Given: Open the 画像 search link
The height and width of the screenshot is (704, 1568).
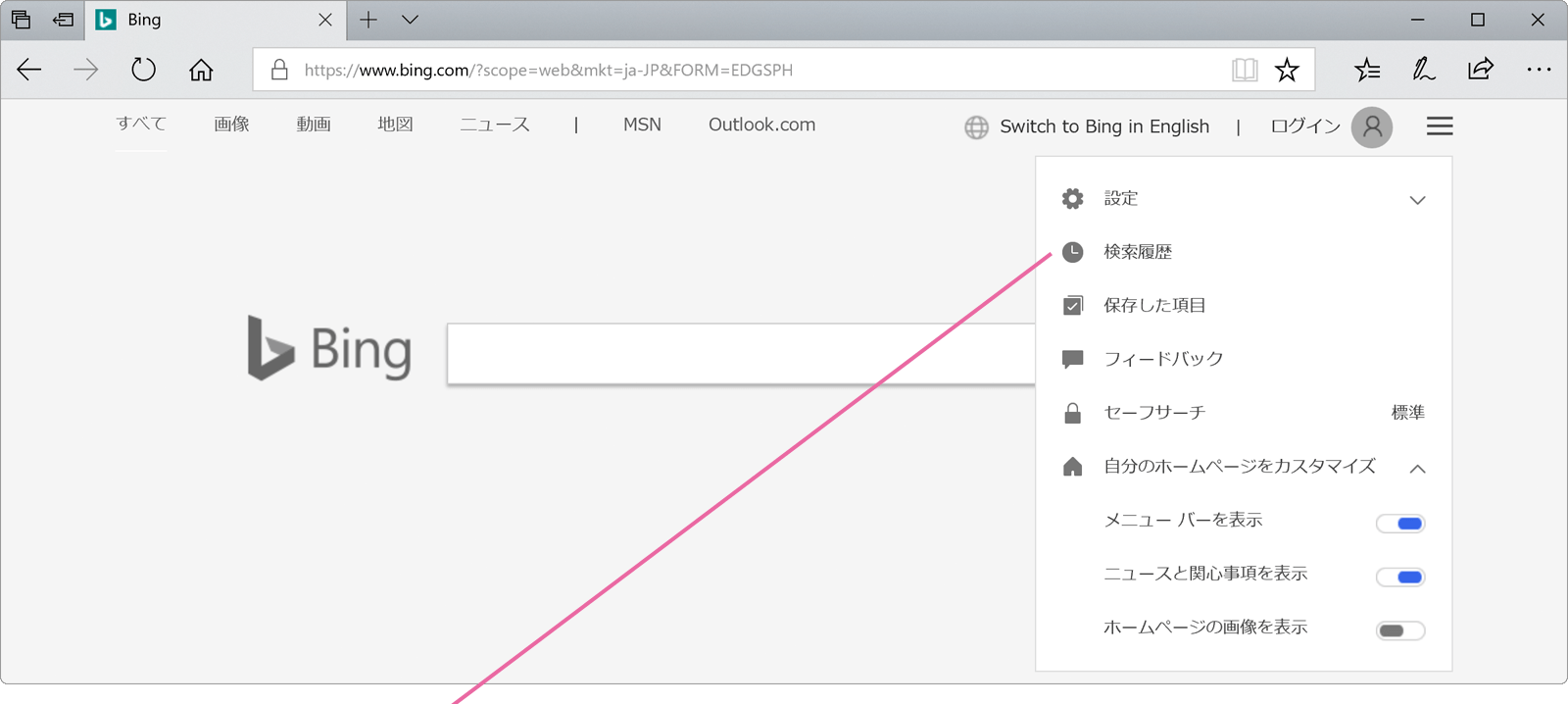Looking at the screenshot, I should pyautogui.click(x=231, y=125).
